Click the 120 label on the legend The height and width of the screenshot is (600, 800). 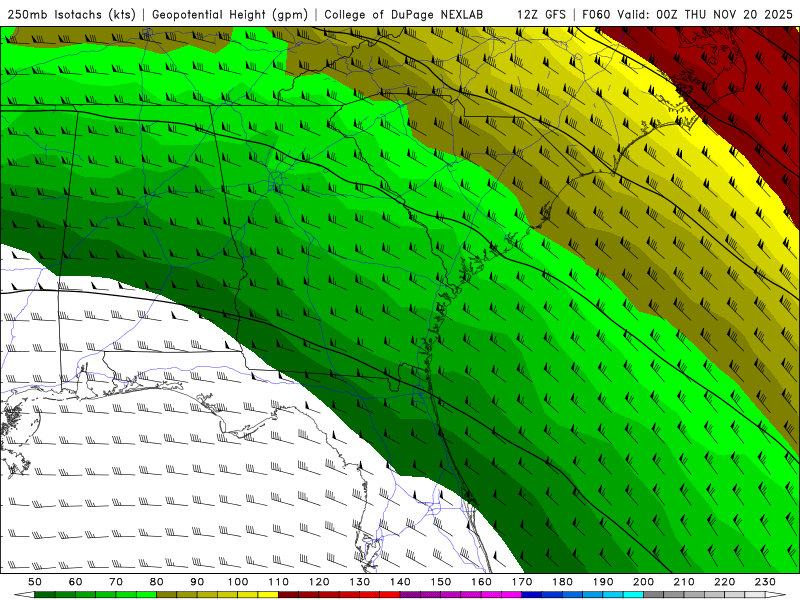tap(319, 582)
